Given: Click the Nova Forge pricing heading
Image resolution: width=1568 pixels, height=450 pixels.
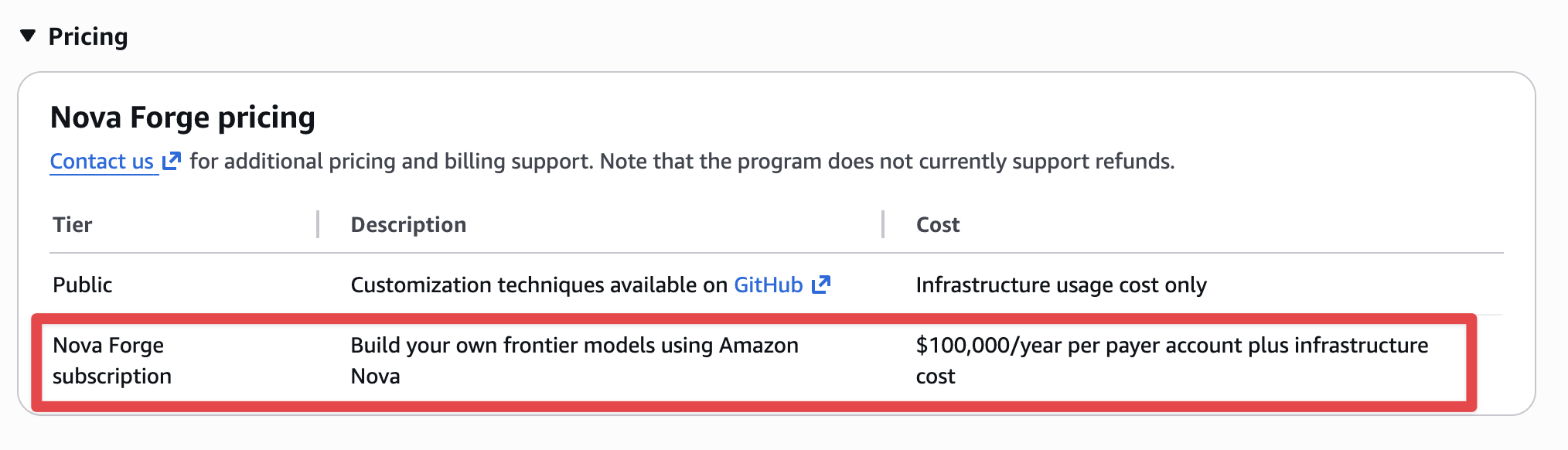Looking at the screenshot, I should click(x=182, y=118).
